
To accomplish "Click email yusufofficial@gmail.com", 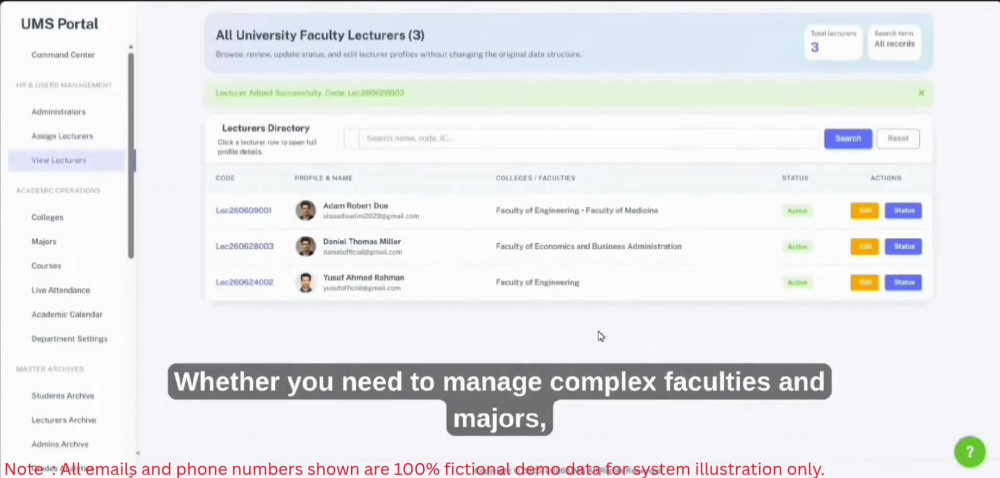I will [x=362, y=288].
